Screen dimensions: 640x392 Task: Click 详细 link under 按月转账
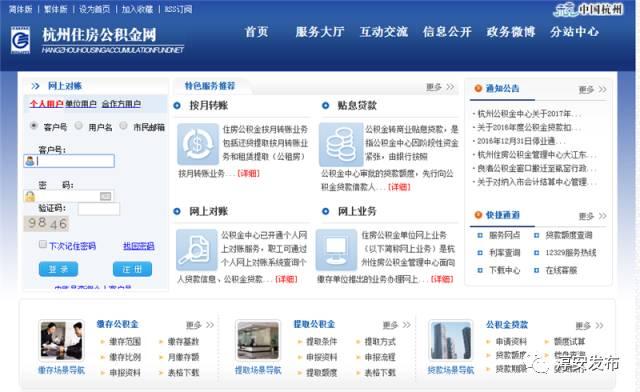[249, 173]
